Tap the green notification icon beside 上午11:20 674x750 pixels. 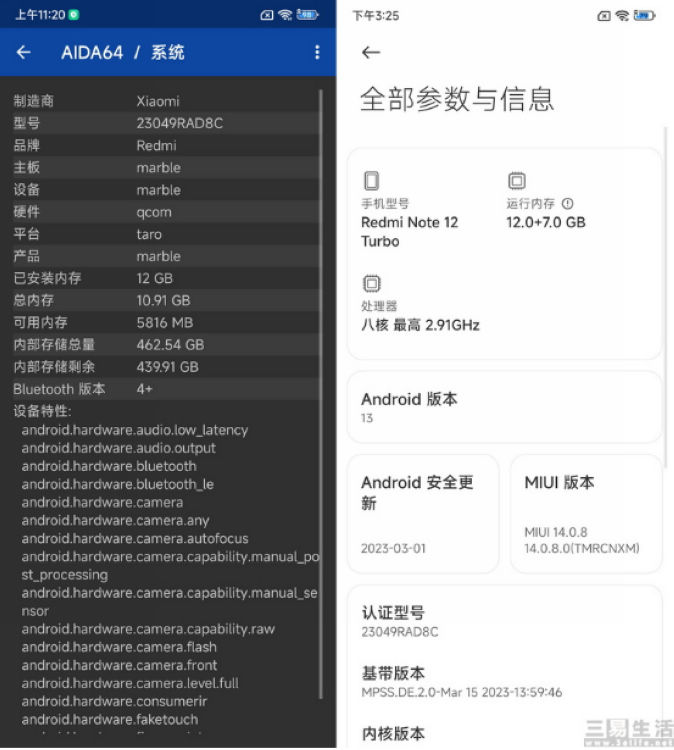tap(74, 15)
